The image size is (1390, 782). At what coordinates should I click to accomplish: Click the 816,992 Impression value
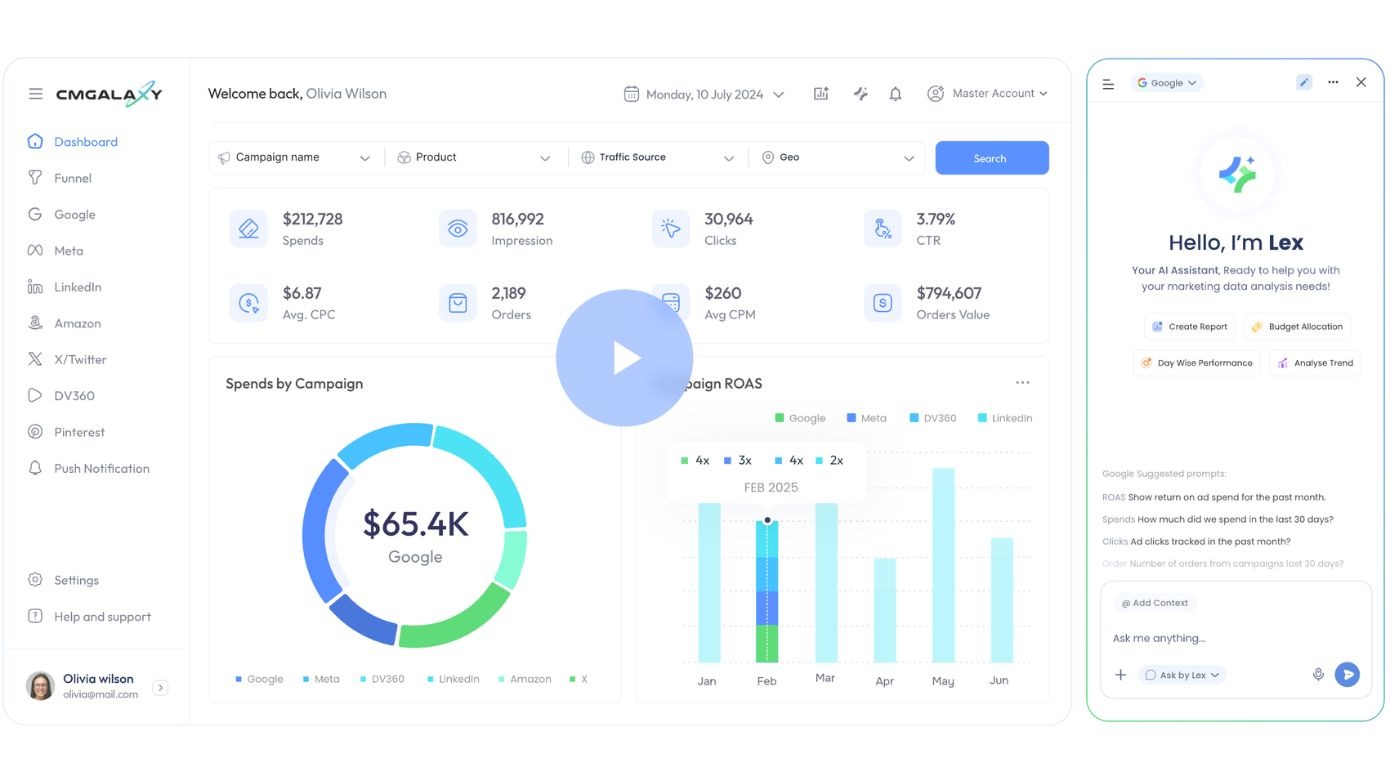[x=517, y=219]
